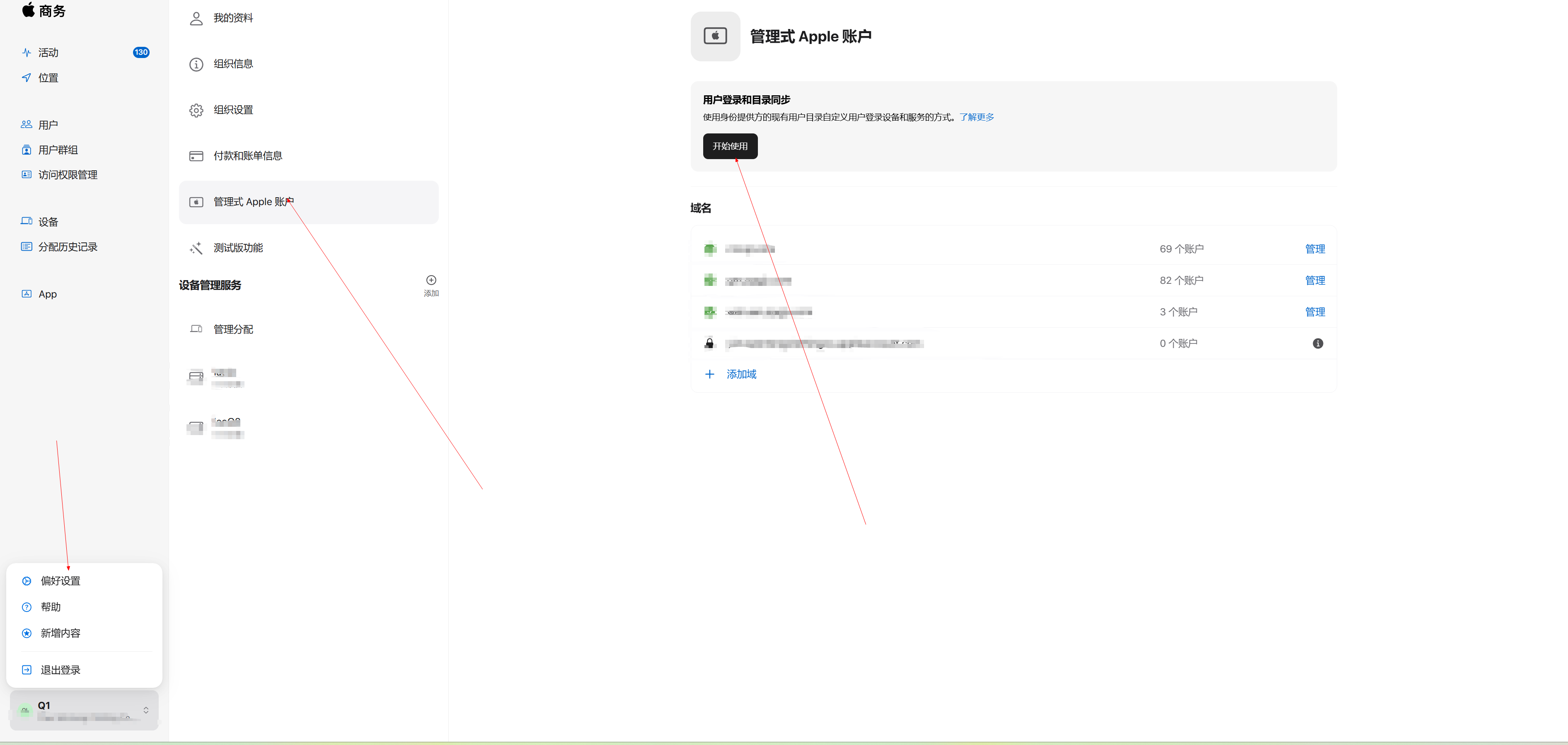Viewport: 1568px width, 745px height.
Task: Open 组织设置 settings
Action: click(309, 110)
